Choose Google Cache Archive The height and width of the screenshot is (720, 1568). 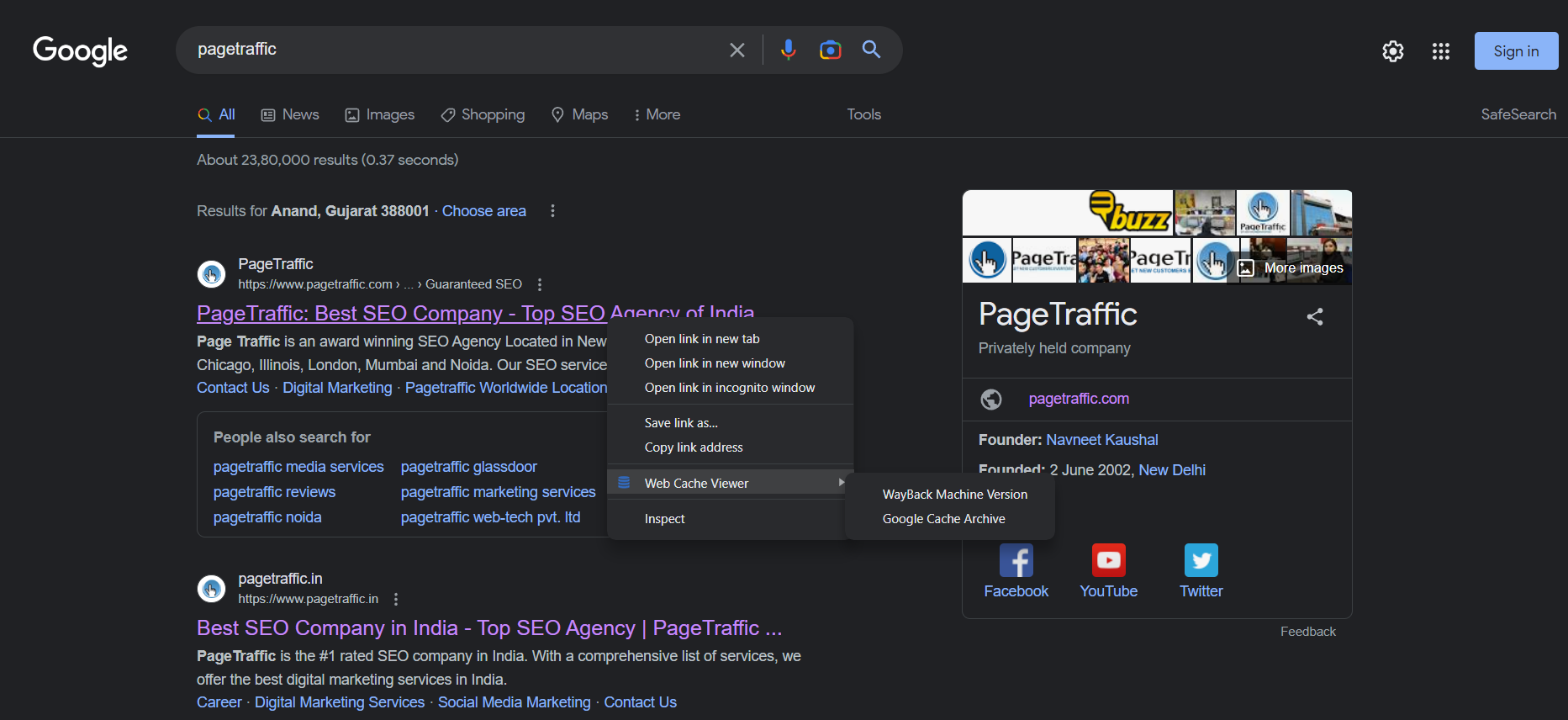[x=950, y=519]
